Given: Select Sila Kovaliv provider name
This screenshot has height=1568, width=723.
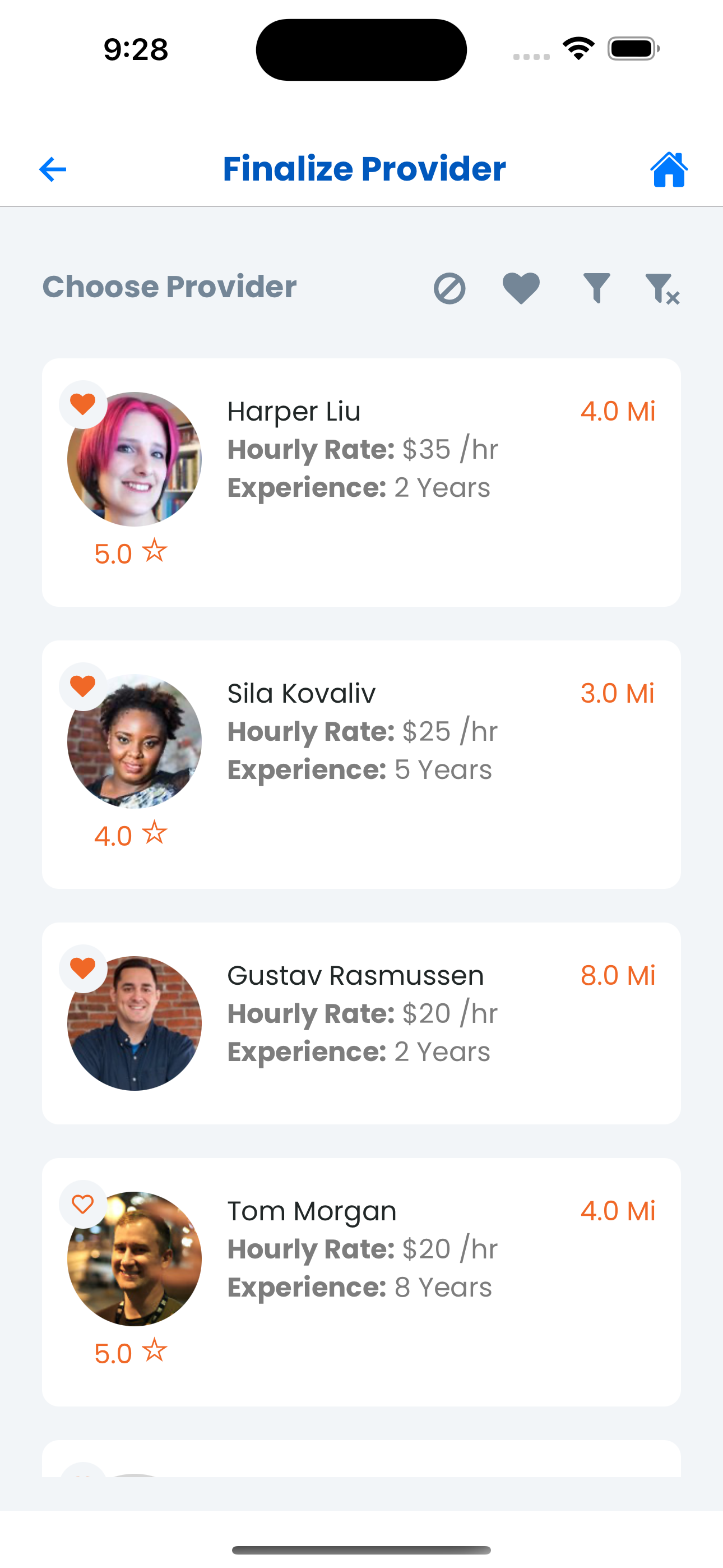Looking at the screenshot, I should point(302,693).
